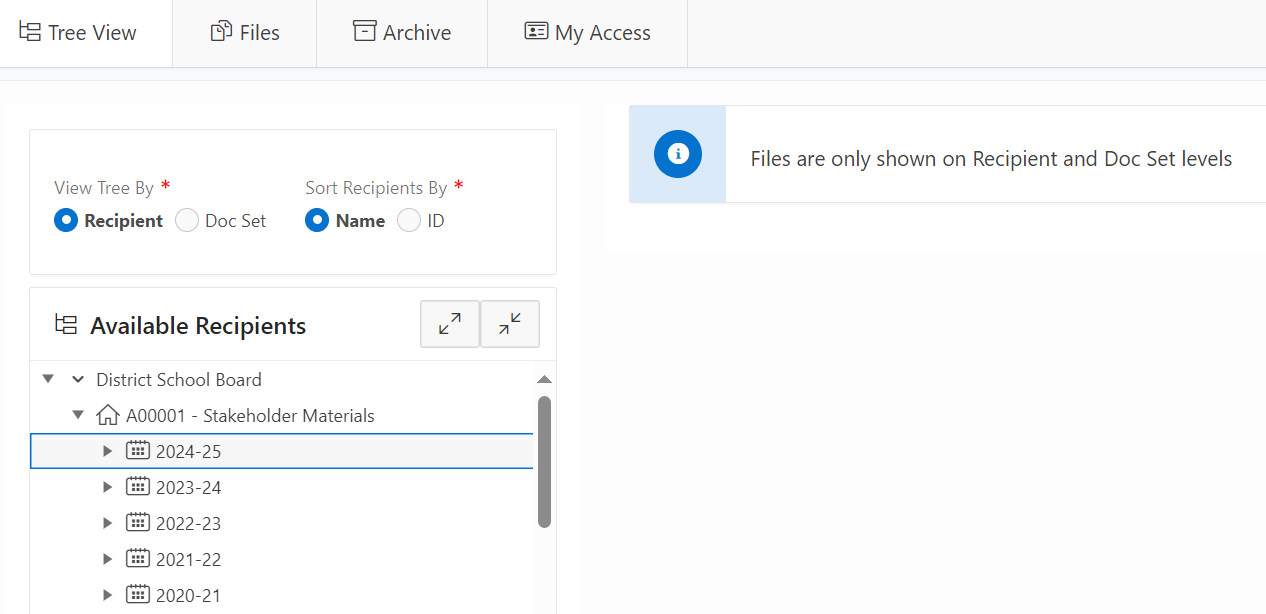Image resolution: width=1266 pixels, height=614 pixels.
Task: Collapse the A00001 Stakeholder Materials node
Action: point(78,415)
